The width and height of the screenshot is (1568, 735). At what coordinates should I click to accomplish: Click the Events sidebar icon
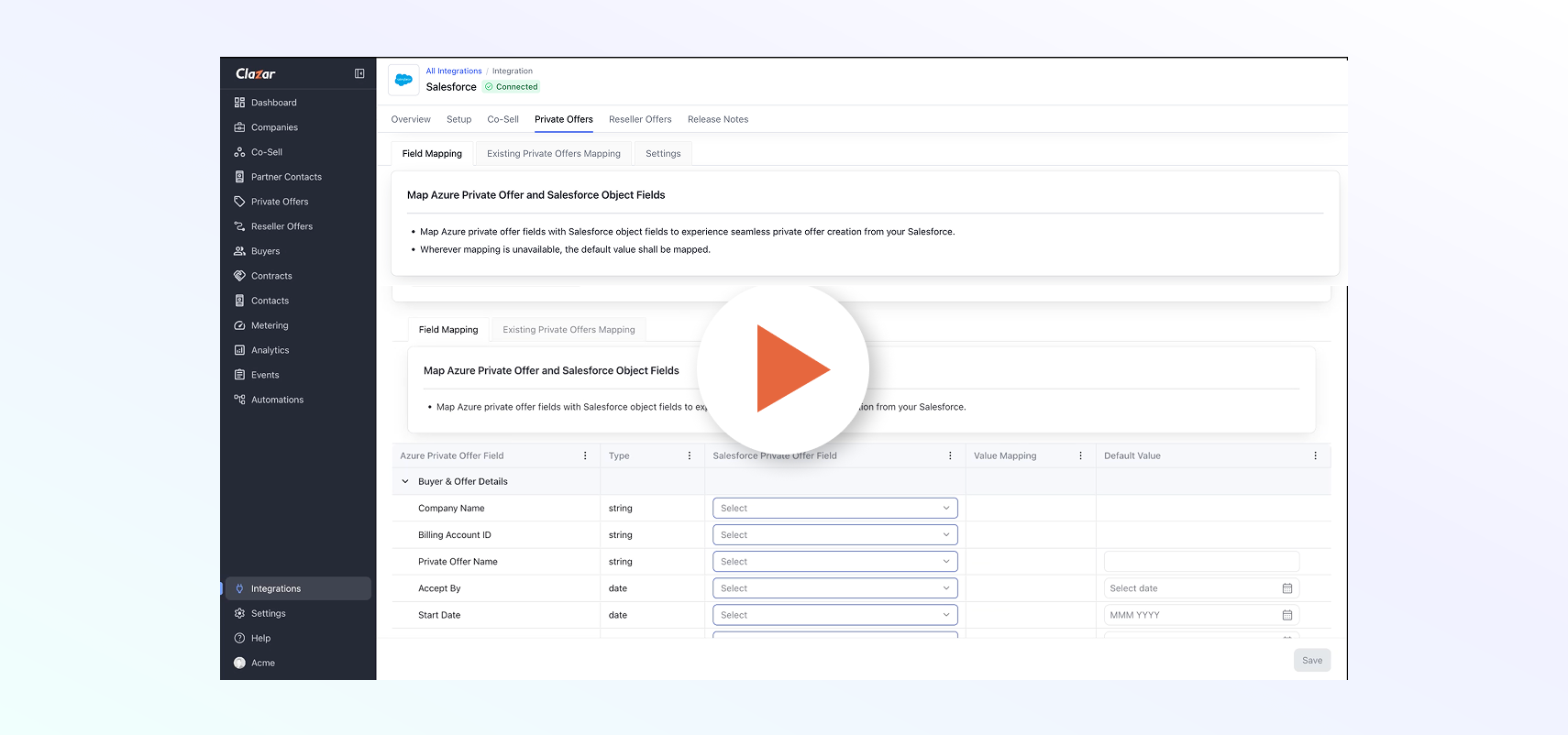(239, 375)
